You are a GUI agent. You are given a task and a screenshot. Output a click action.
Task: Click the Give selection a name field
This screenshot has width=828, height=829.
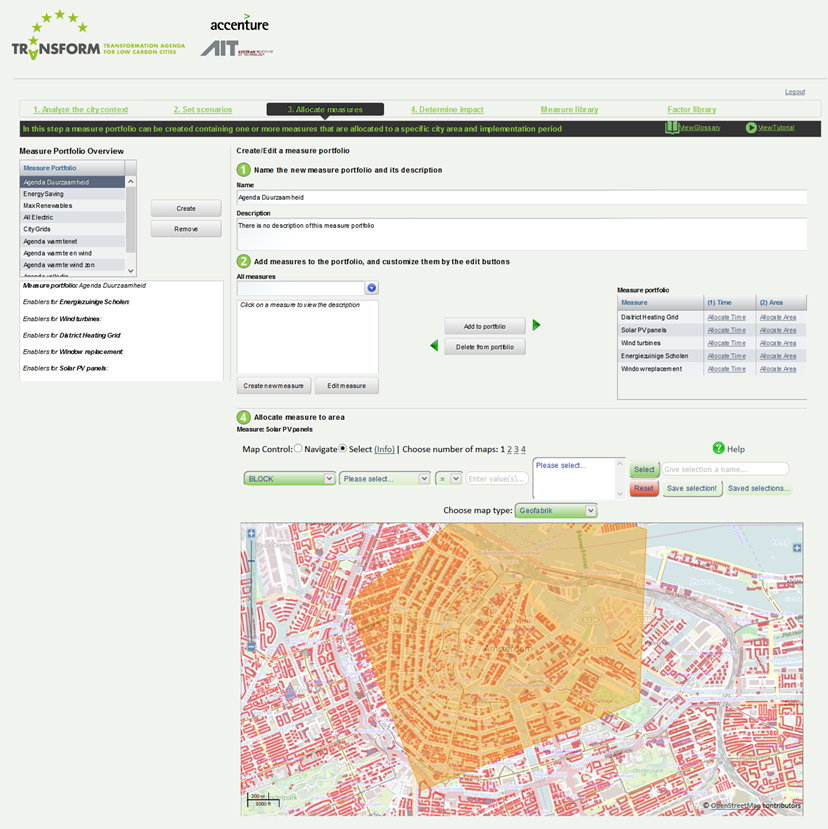coord(724,469)
